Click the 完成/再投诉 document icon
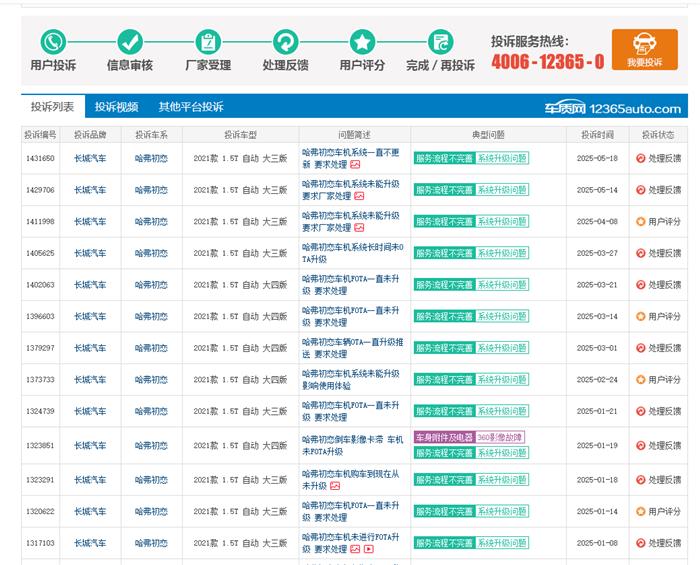This screenshot has height=565, width=700. [x=440, y=42]
